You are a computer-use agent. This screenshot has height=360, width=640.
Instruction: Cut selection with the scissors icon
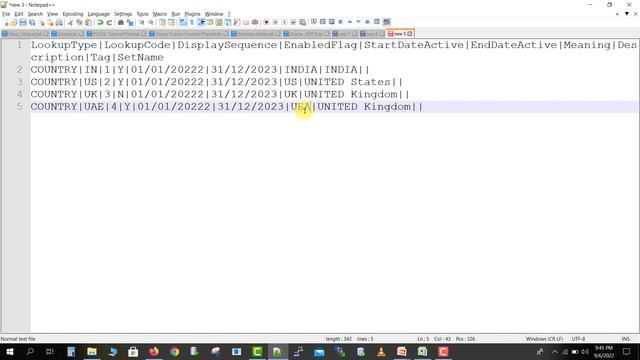70,22
